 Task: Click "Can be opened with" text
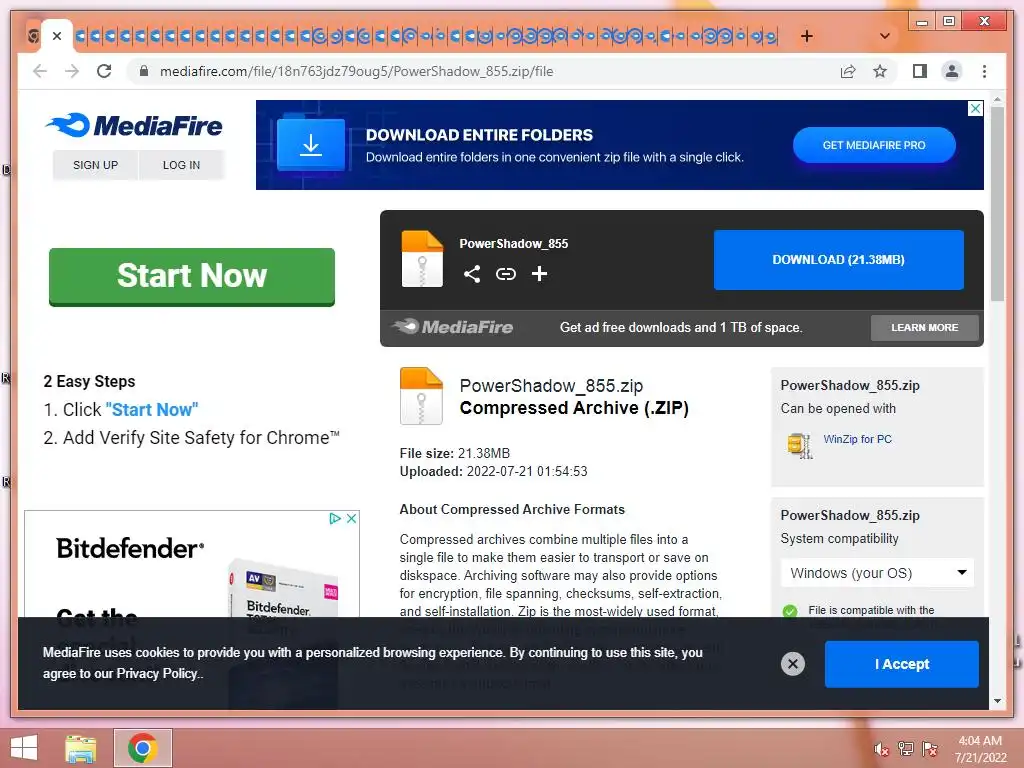click(x=838, y=409)
